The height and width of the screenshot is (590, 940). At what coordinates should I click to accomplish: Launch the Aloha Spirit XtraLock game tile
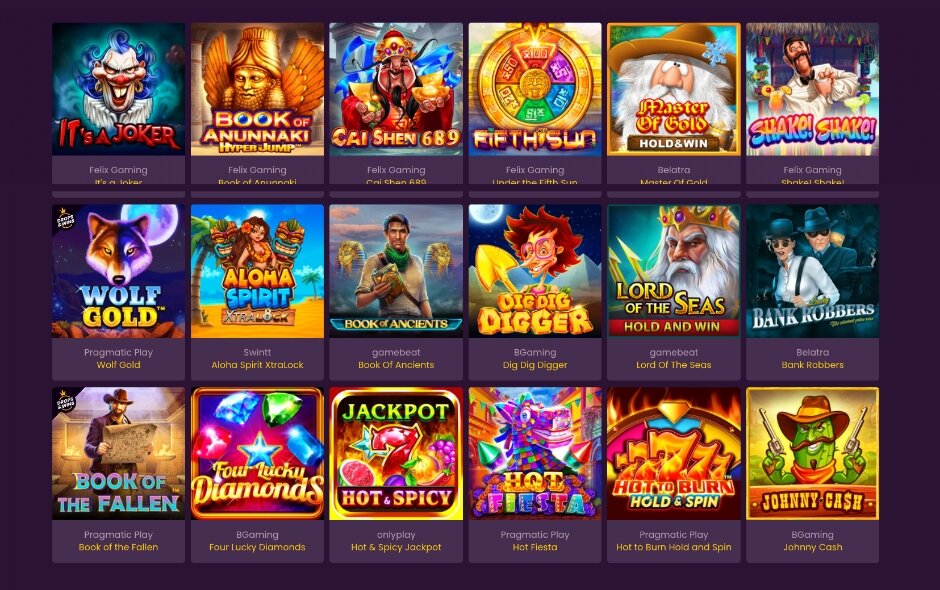pos(257,271)
